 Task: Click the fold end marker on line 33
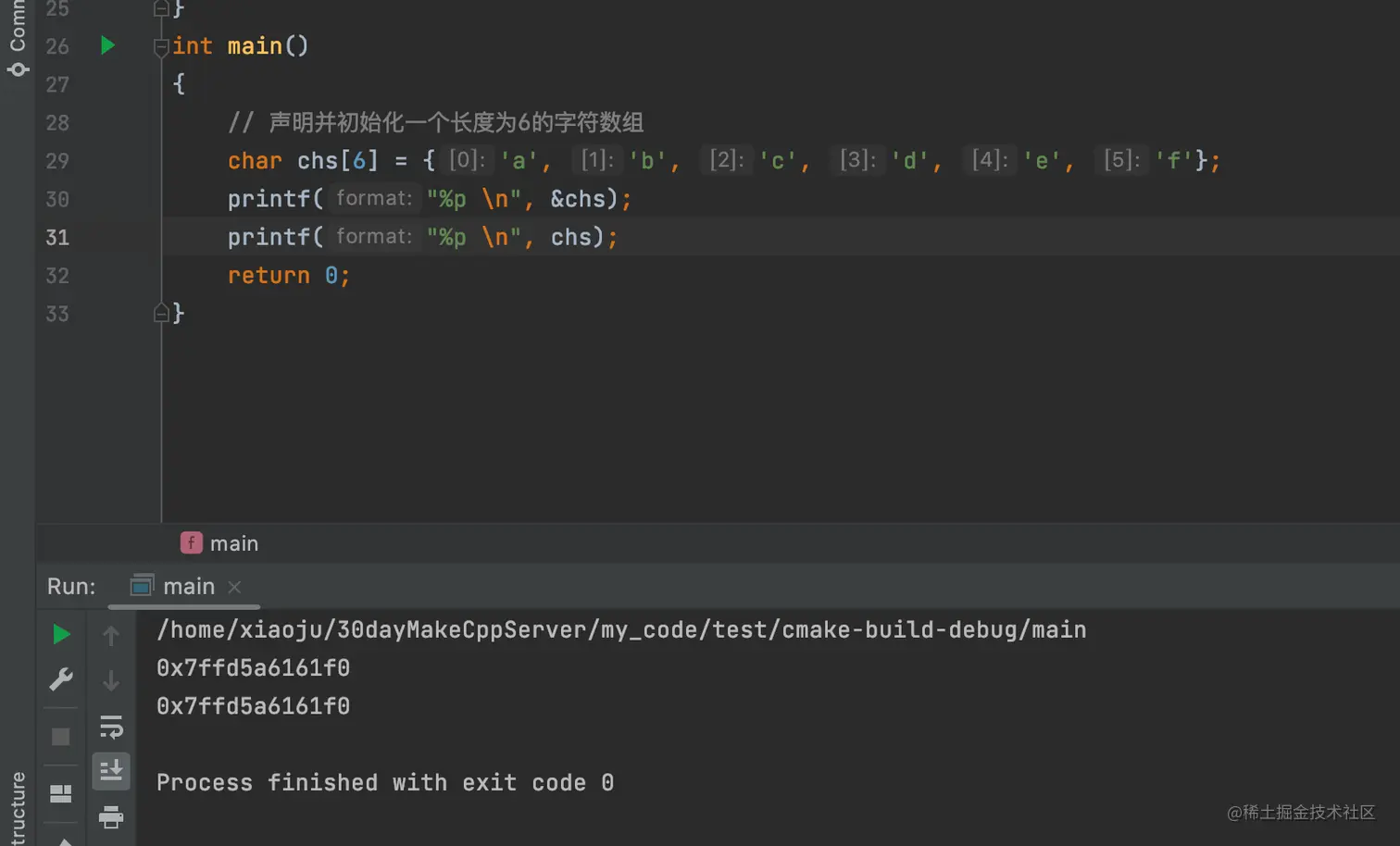161,313
